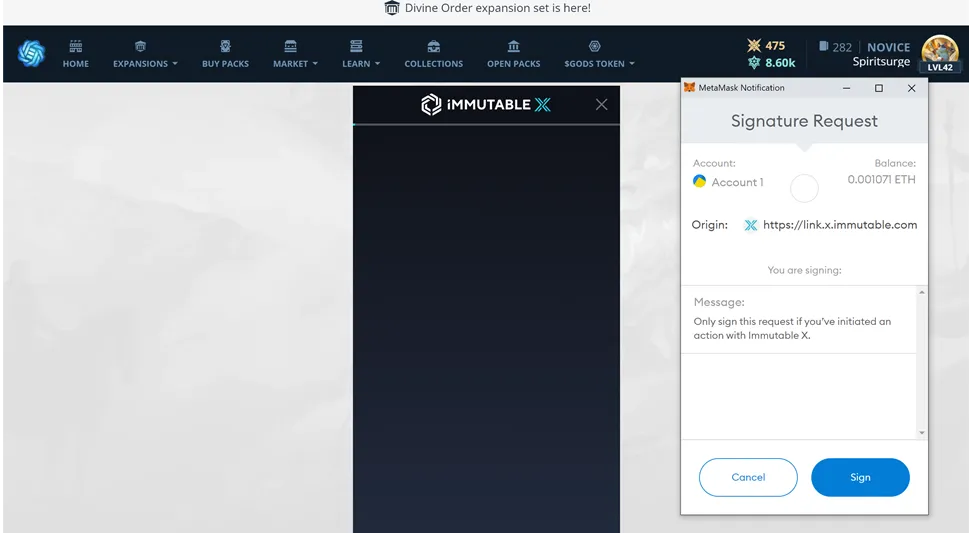The width and height of the screenshot is (969, 533).
Task: Click the 282 card count
Action: (842, 47)
